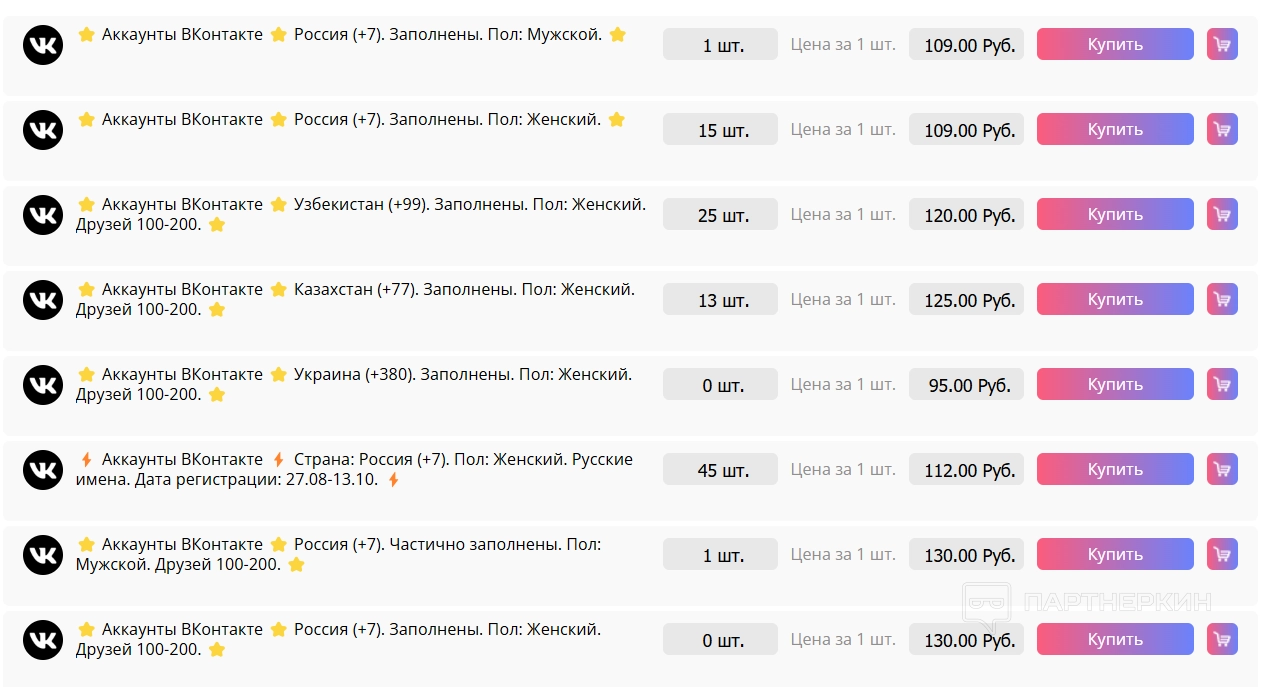This screenshot has width=1263, height=687.
Task: Buy Russia male filled accounts at 109.00 Руб.
Action: (1114, 44)
